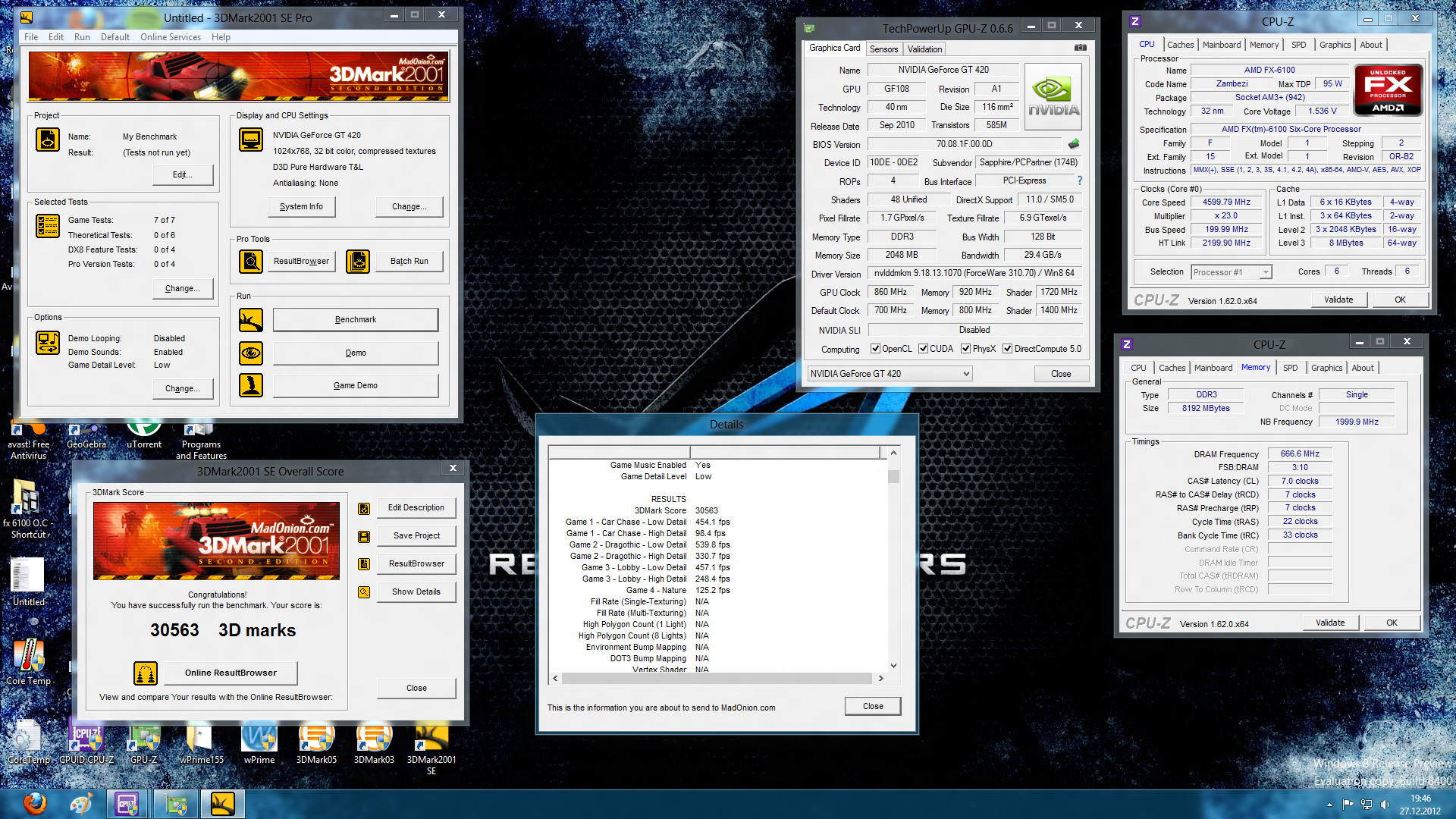Open the GPU selection dropdown in GPU-Z

pyautogui.click(x=890, y=374)
